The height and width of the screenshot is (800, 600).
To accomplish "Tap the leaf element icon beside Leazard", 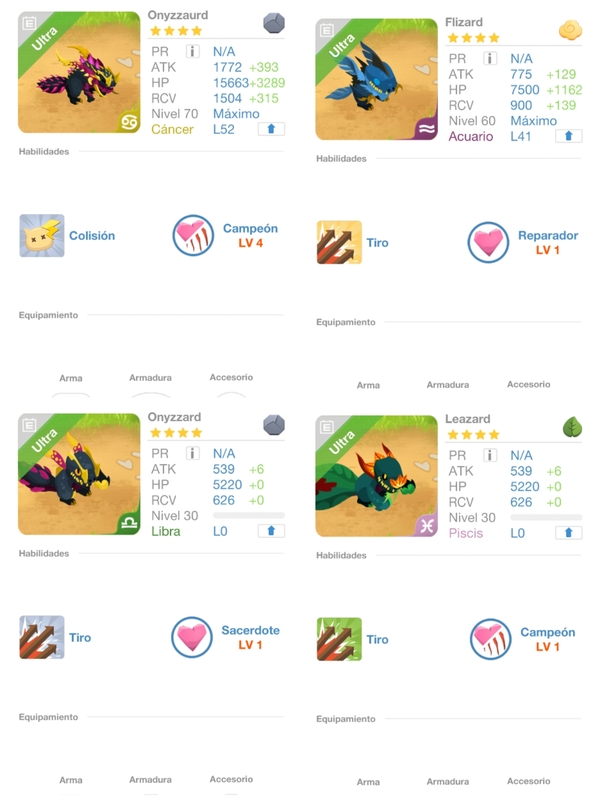I will click(x=572, y=427).
